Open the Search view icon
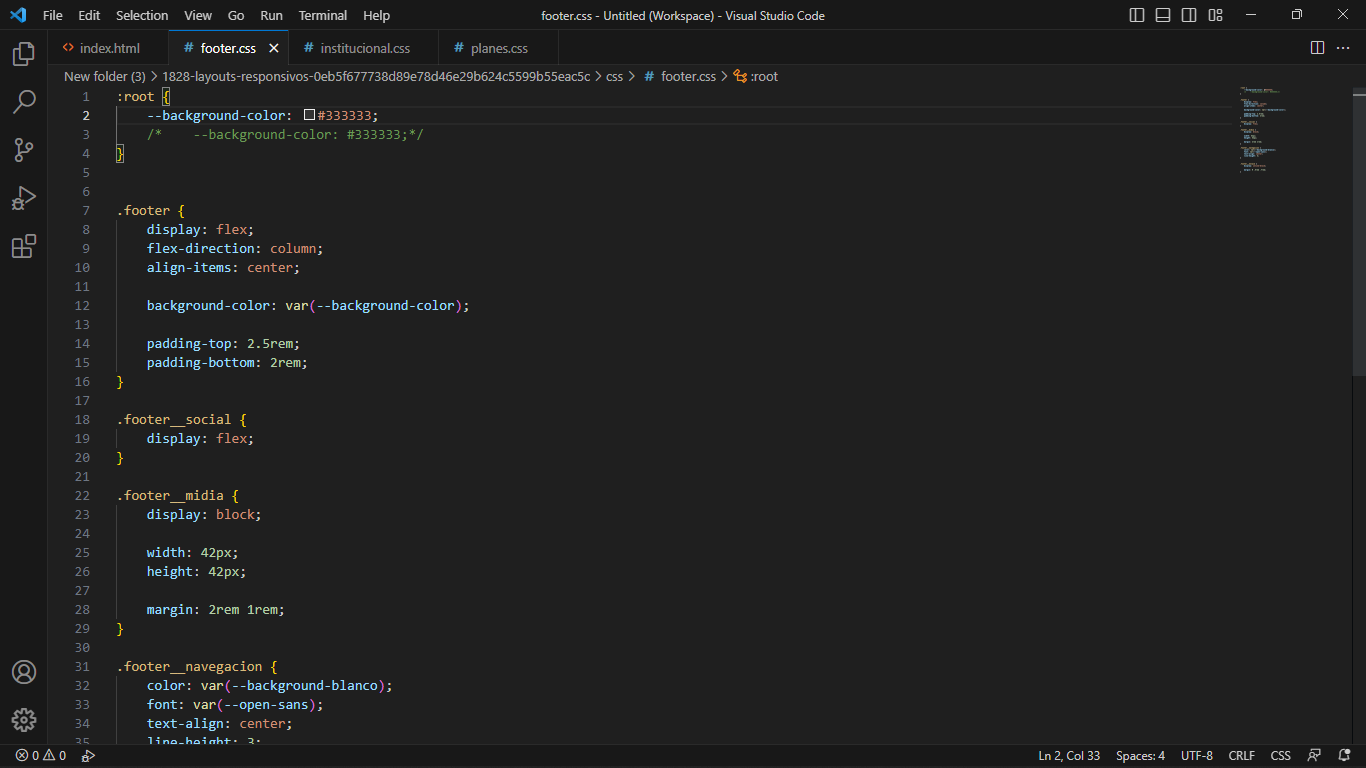 (x=24, y=101)
